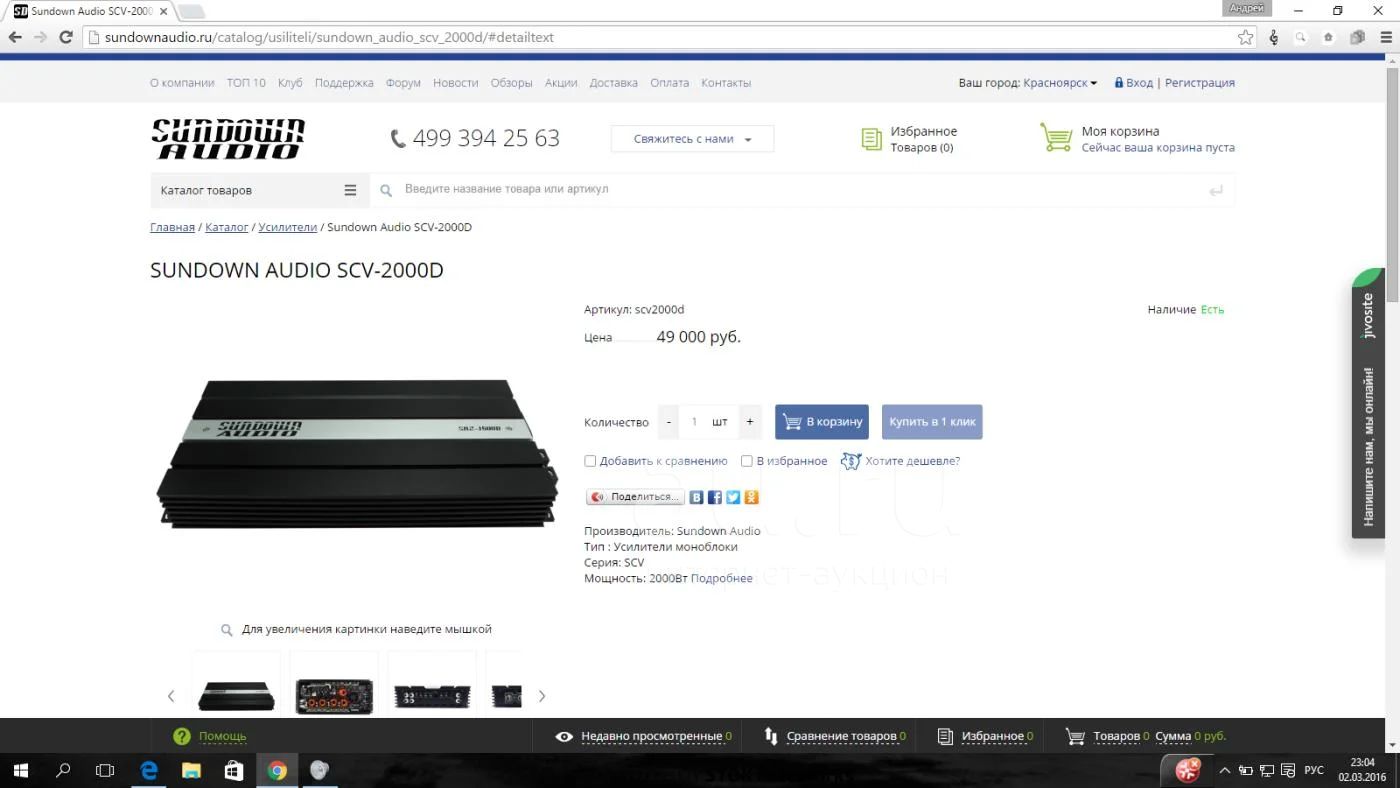The width and height of the screenshot is (1400, 788).
Task: Go to 'Усилители' breadcrumb
Action: click(288, 227)
